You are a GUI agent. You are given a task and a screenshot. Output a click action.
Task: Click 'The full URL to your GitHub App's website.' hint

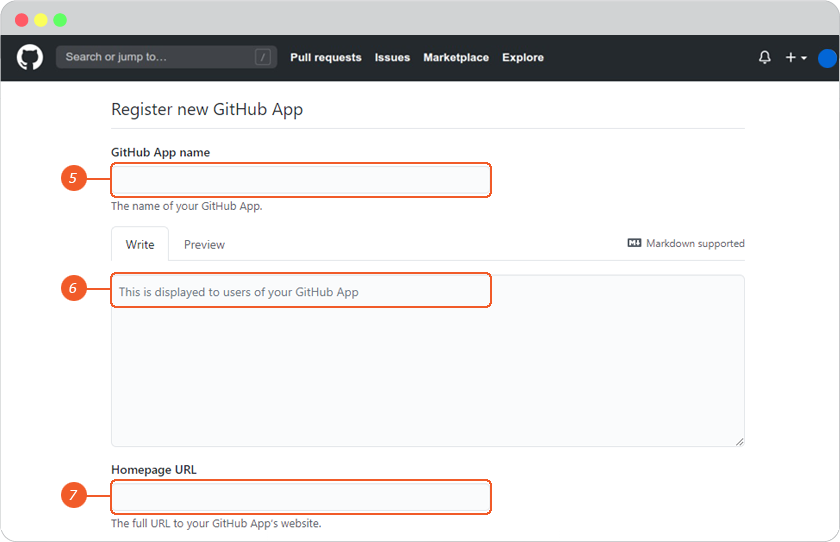click(216, 523)
